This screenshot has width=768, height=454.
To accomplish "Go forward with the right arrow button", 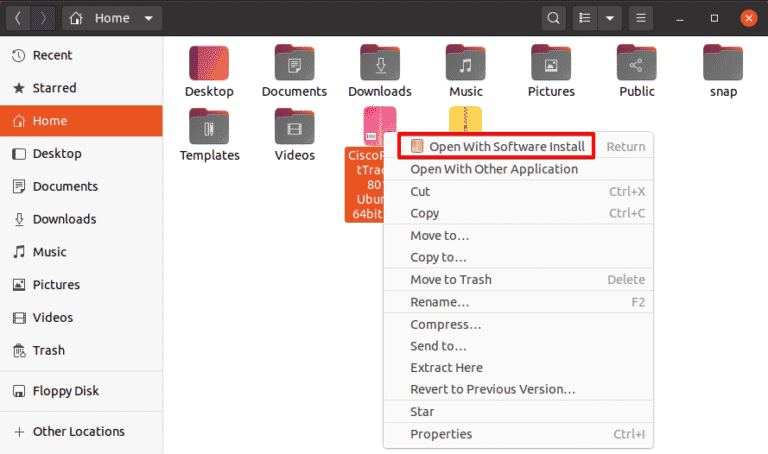I will 41,18.
